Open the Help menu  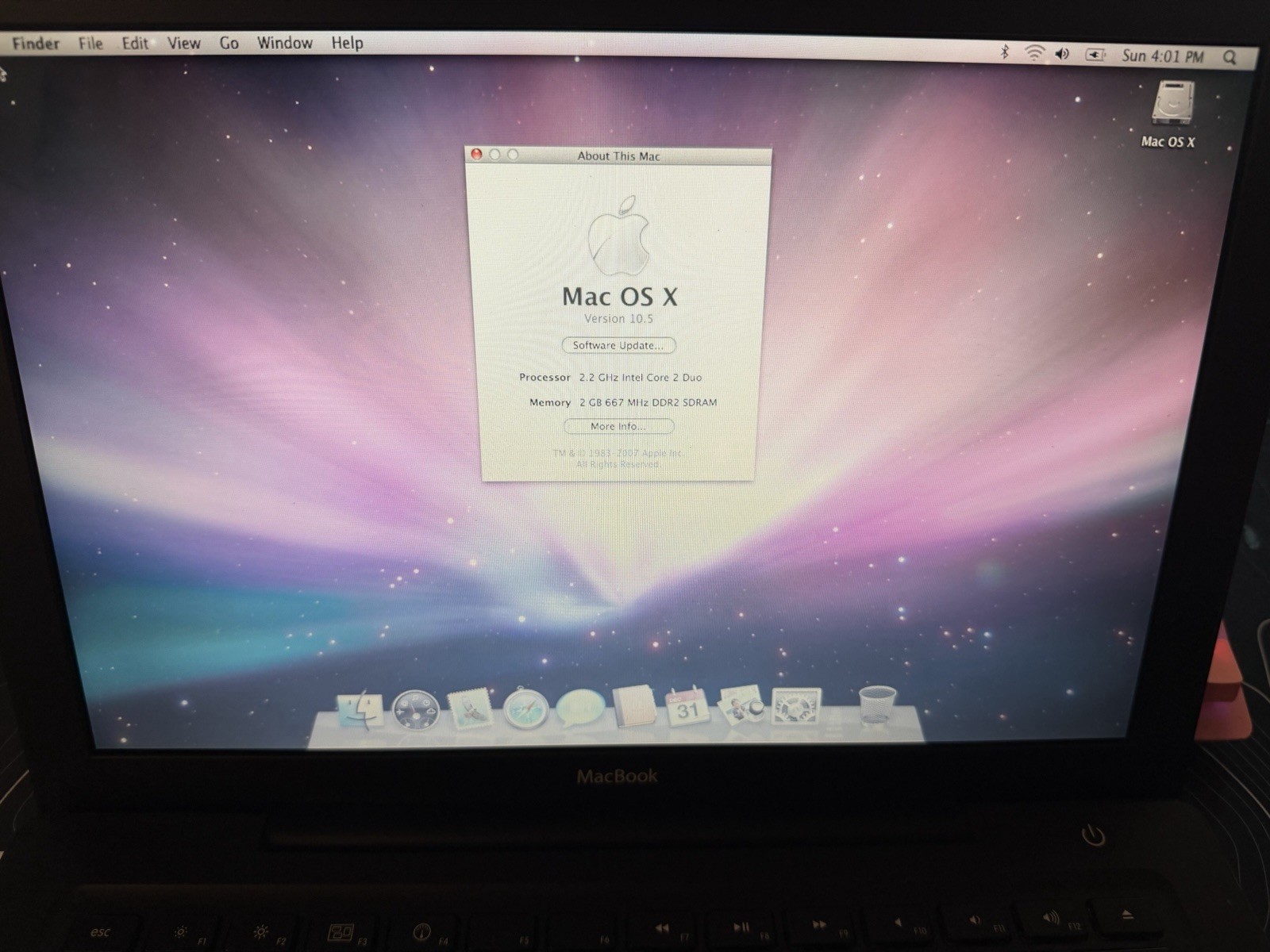(x=347, y=43)
